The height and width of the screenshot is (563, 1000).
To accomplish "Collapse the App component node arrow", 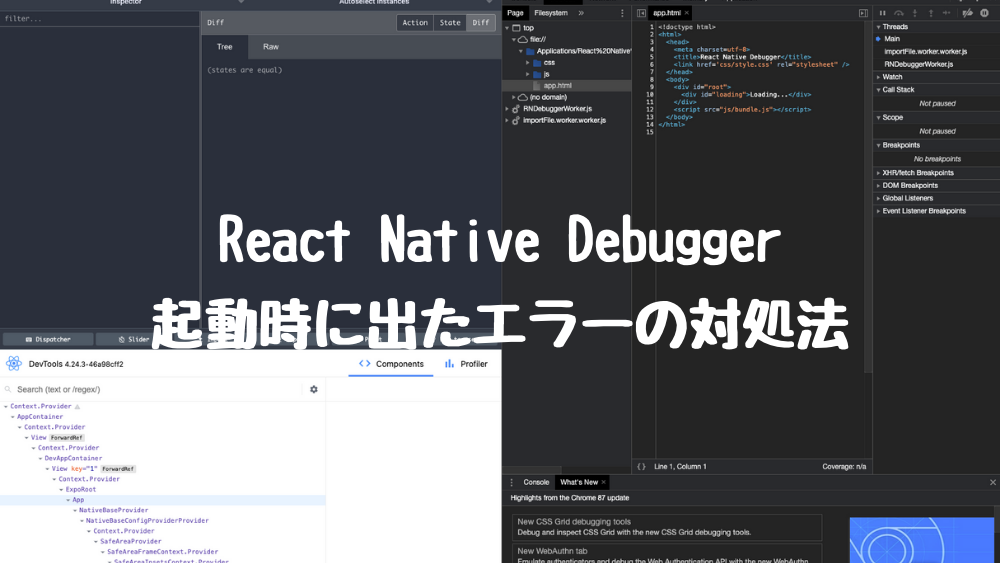I will point(68,500).
